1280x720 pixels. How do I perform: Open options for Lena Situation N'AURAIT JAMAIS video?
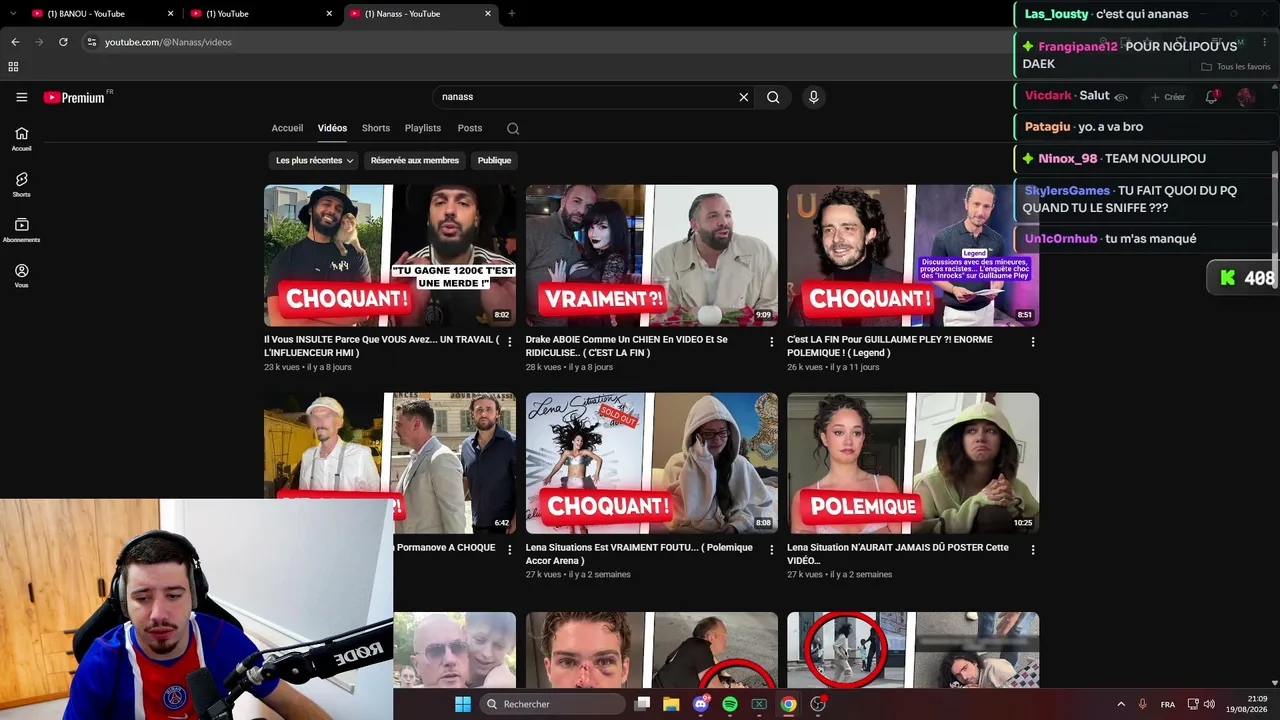(1033, 550)
